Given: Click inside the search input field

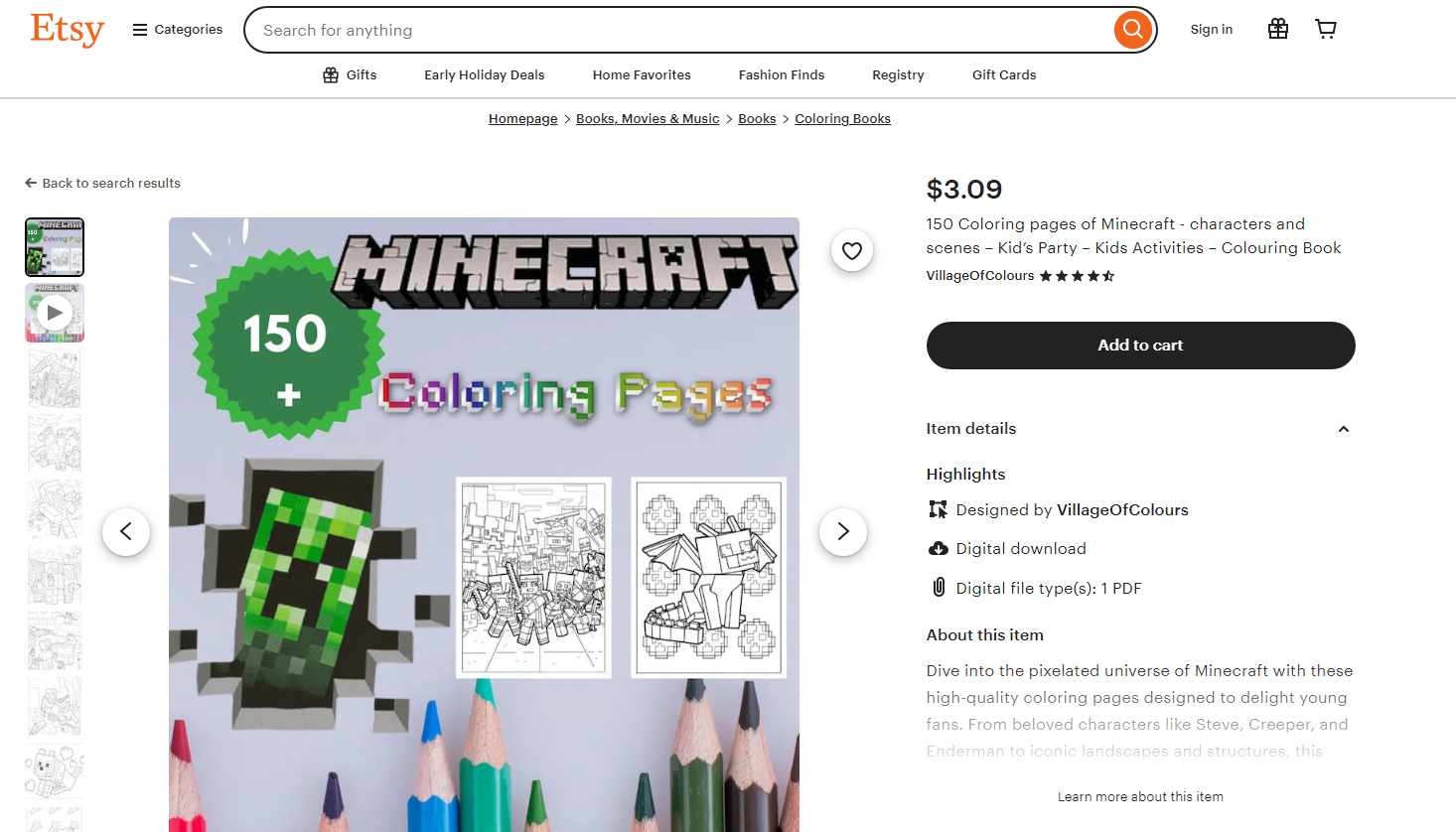Looking at the screenshot, I should [x=596, y=30].
